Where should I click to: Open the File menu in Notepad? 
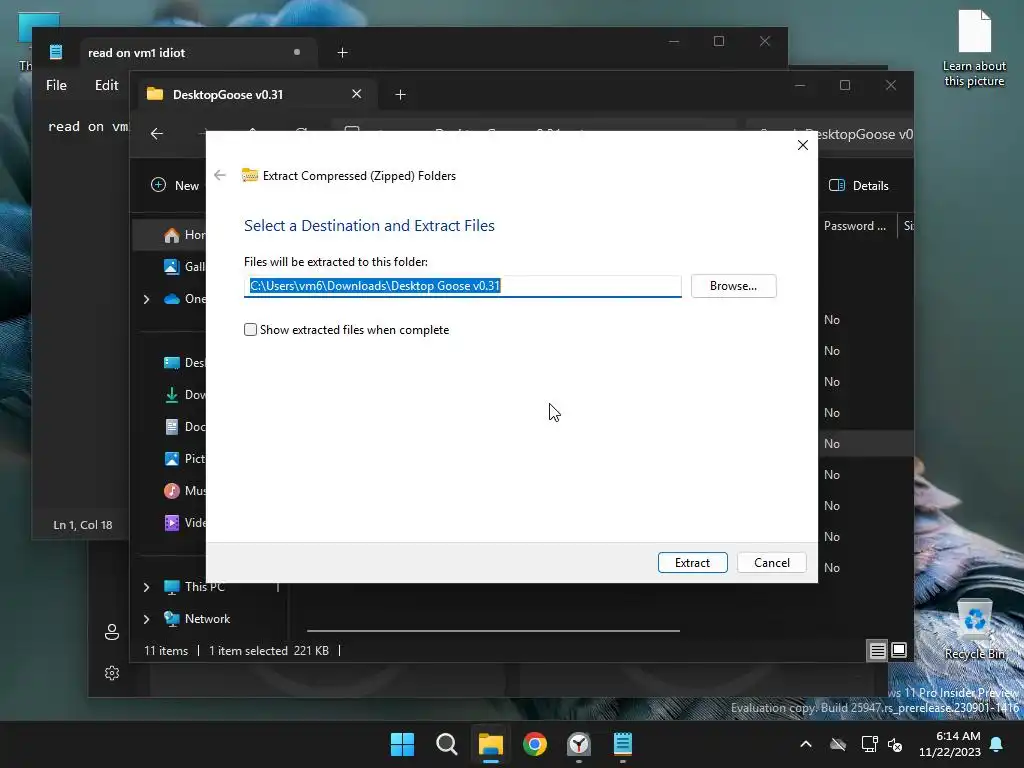pyautogui.click(x=56, y=85)
